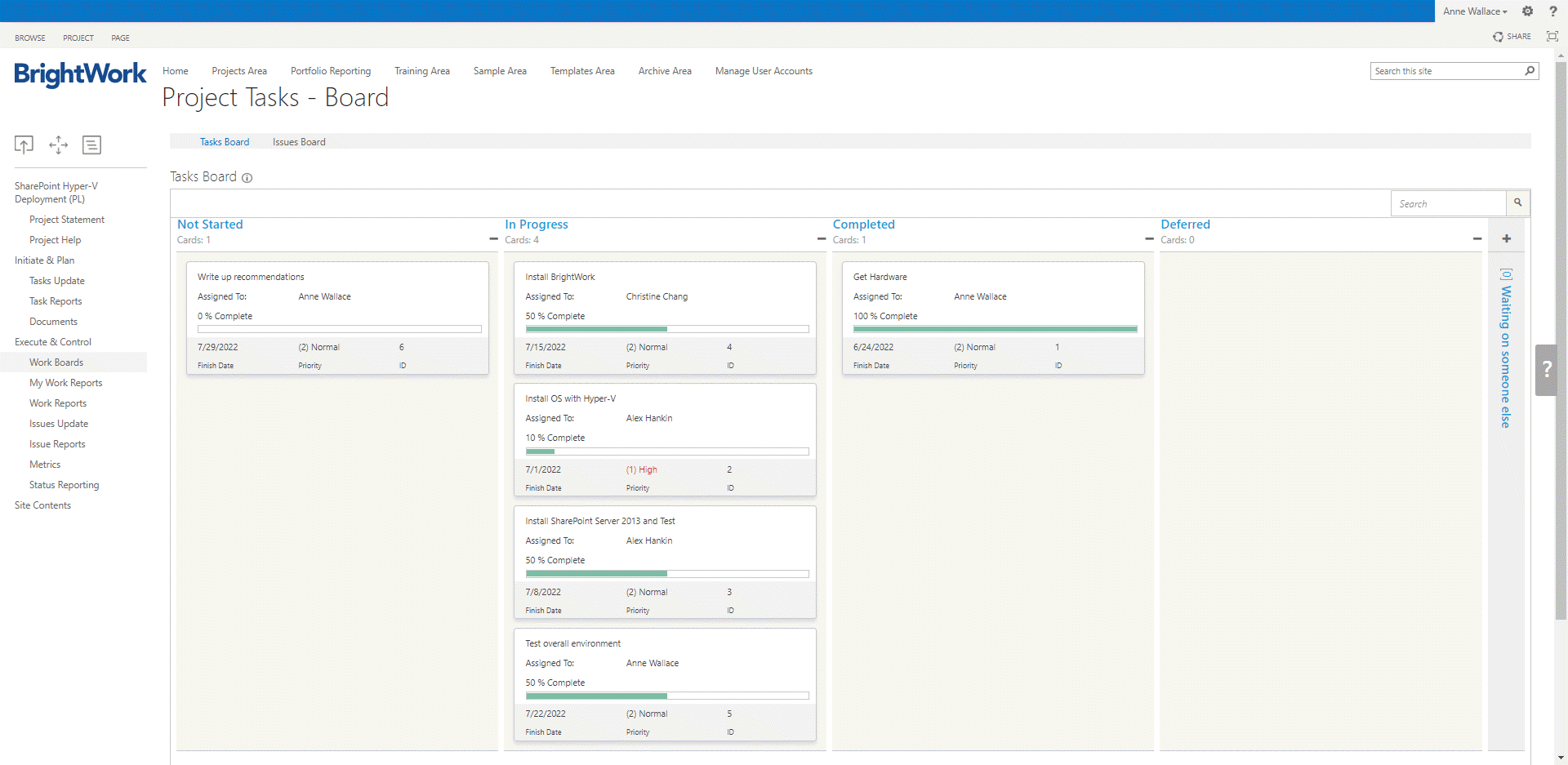Click the upload/share arrow icon in left sidebar
The width and height of the screenshot is (1568, 765).
pos(24,145)
